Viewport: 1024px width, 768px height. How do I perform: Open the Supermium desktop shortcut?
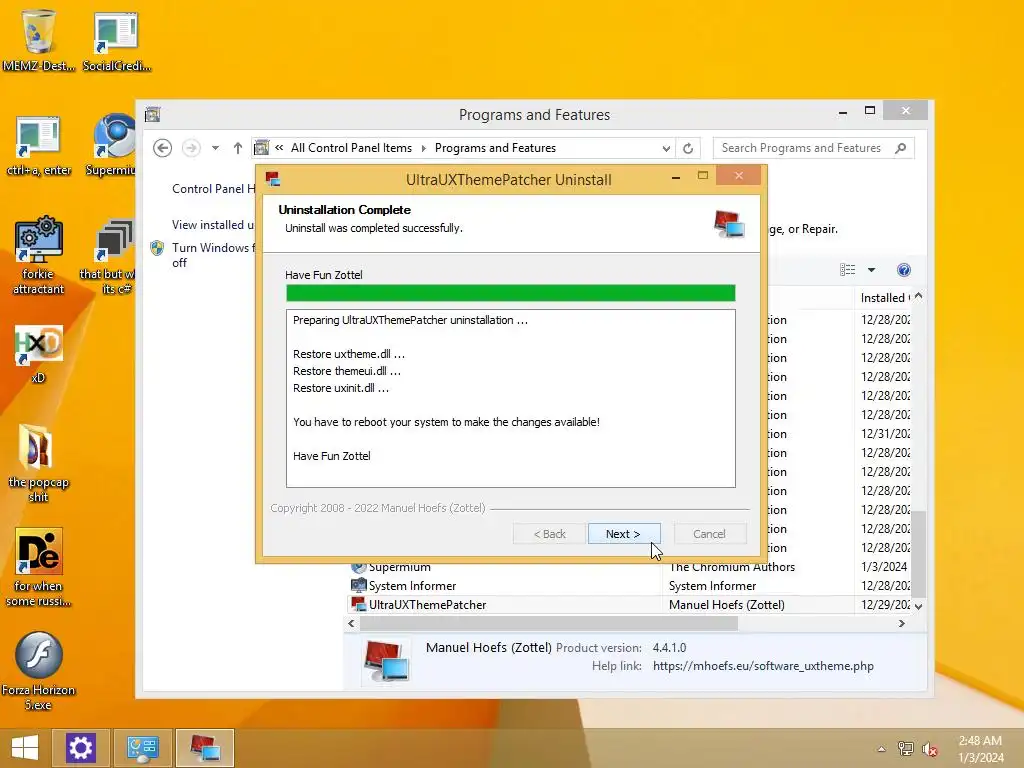[x=111, y=146]
